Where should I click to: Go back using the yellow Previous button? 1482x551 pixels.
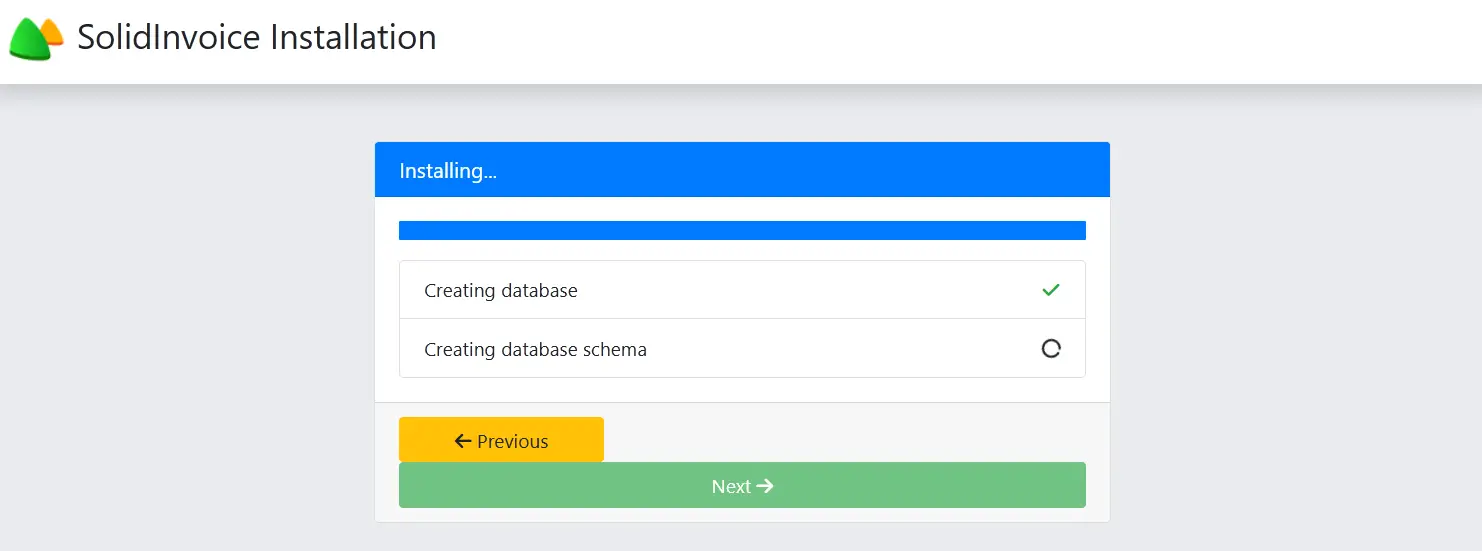tap(501, 440)
